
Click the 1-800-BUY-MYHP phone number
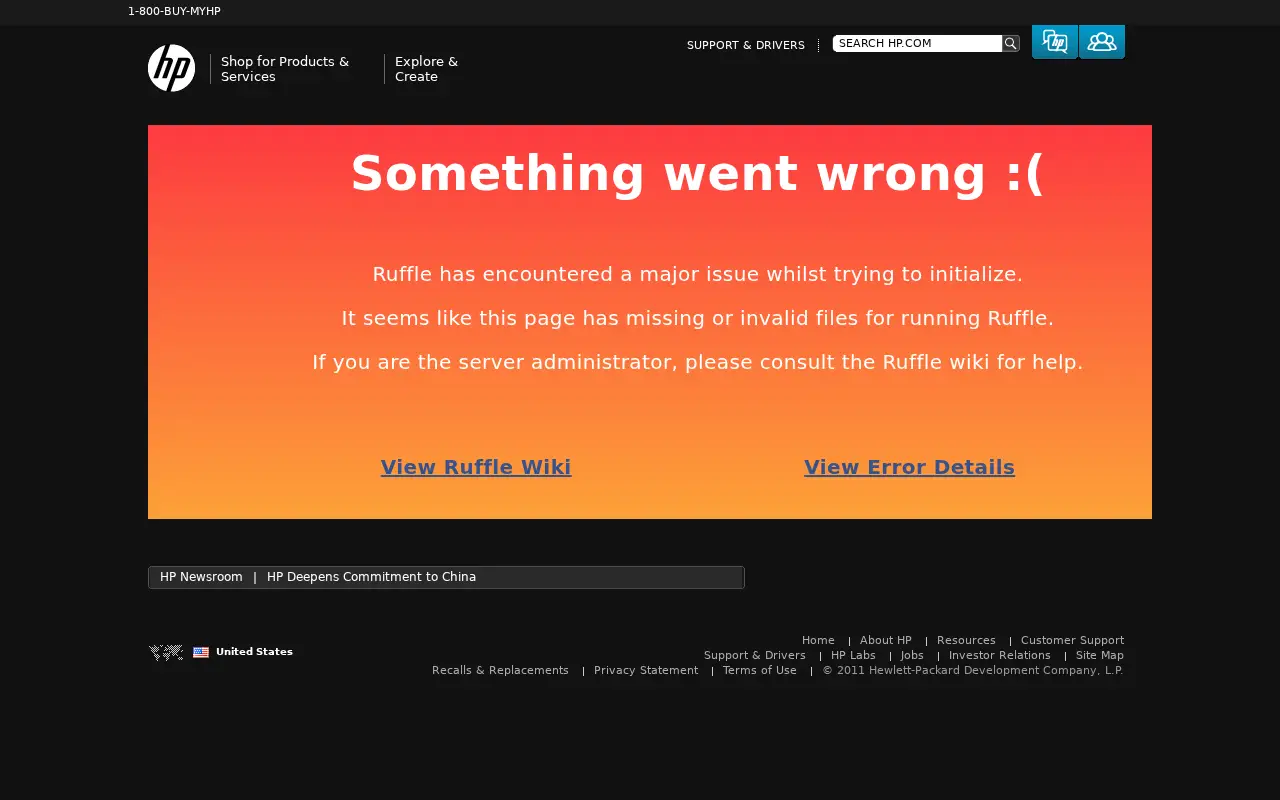[x=174, y=11]
